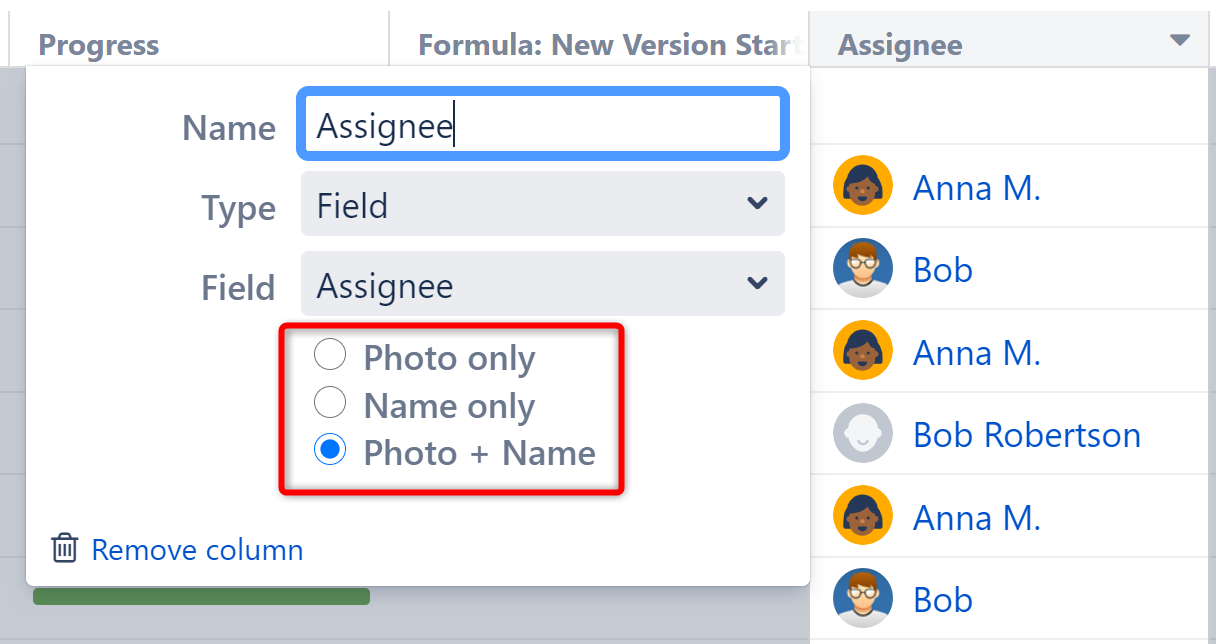
Task: Click the trash icon beside Remove column
Action: click(65, 549)
